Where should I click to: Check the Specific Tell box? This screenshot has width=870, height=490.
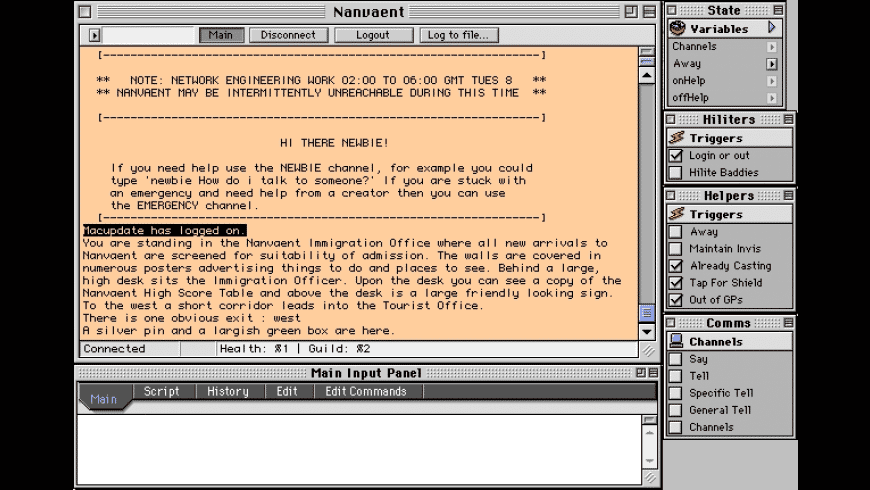(675, 393)
